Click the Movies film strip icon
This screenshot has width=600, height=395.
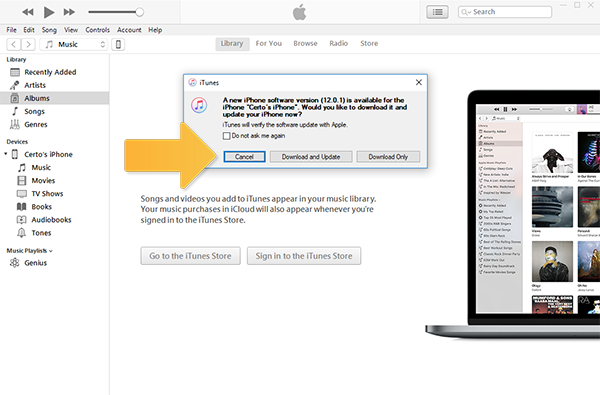[22, 180]
